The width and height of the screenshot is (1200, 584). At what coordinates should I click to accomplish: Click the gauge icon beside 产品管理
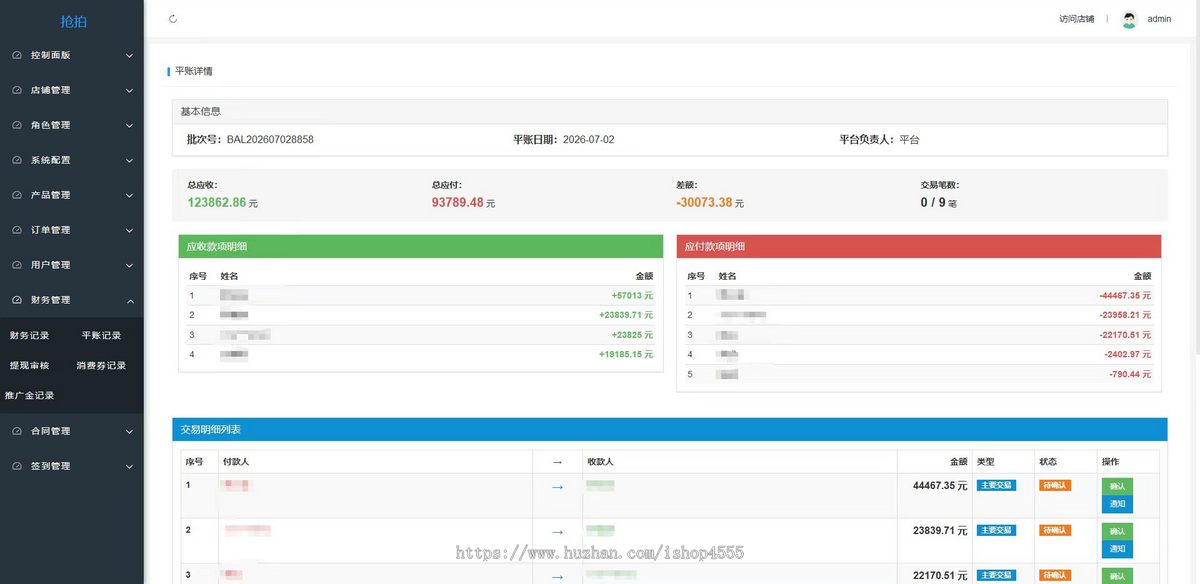coord(17,195)
